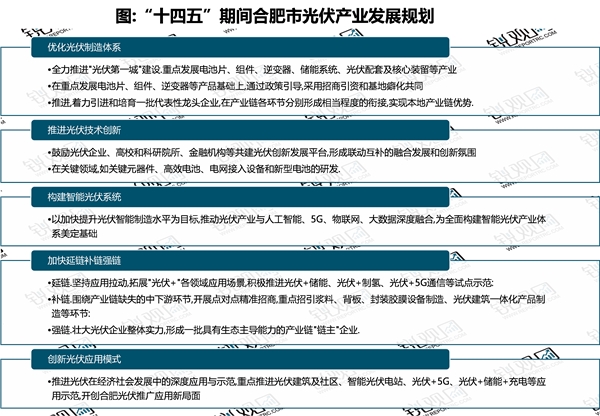Click the bullet about 全力推进"光伏第一城"建设
Image resolution: width=600 pixels, height=416 pixels.
(x=252, y=70)
